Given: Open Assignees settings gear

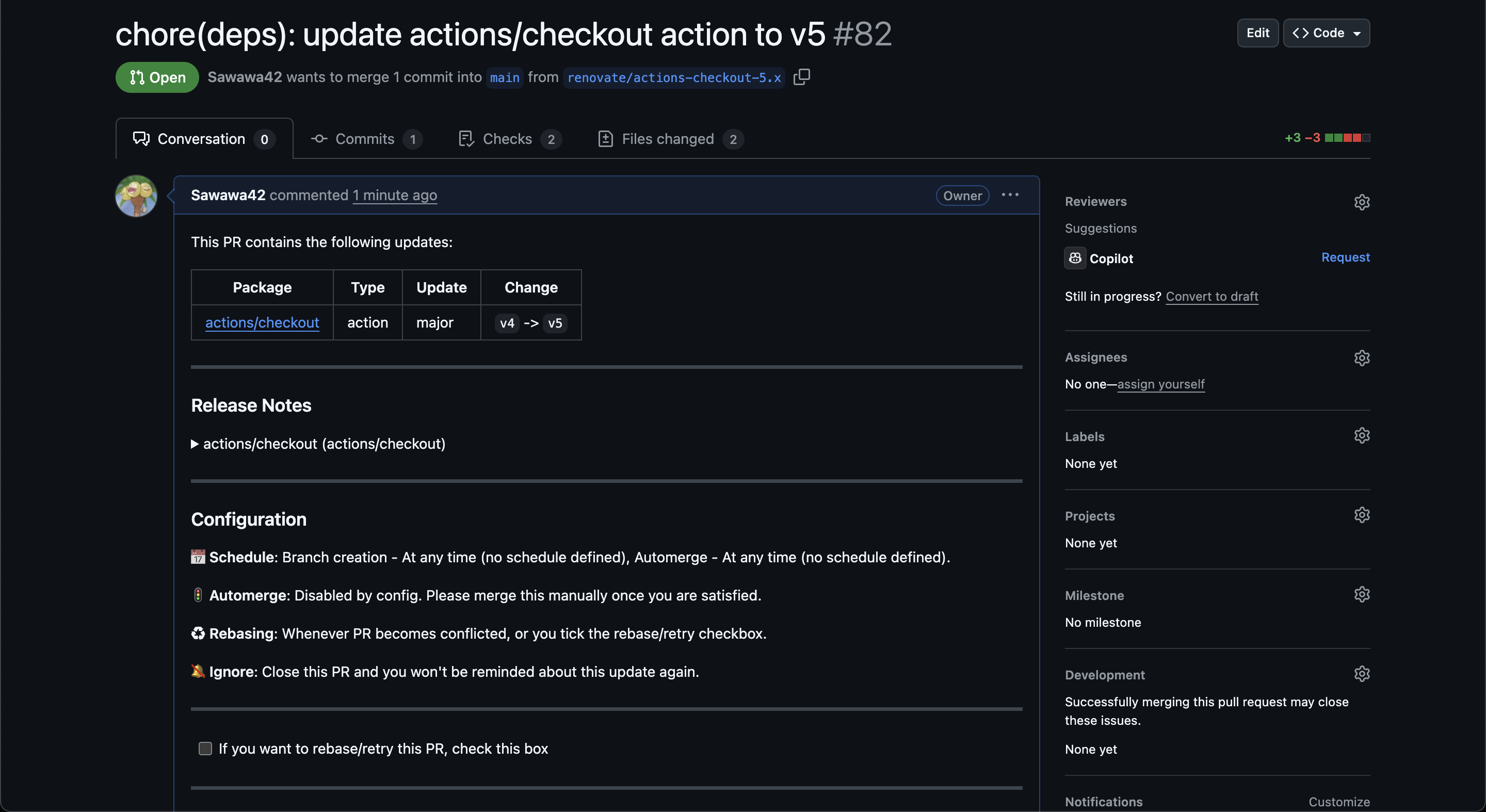Looking at the screenshot, I should [x=1362, y=358].
